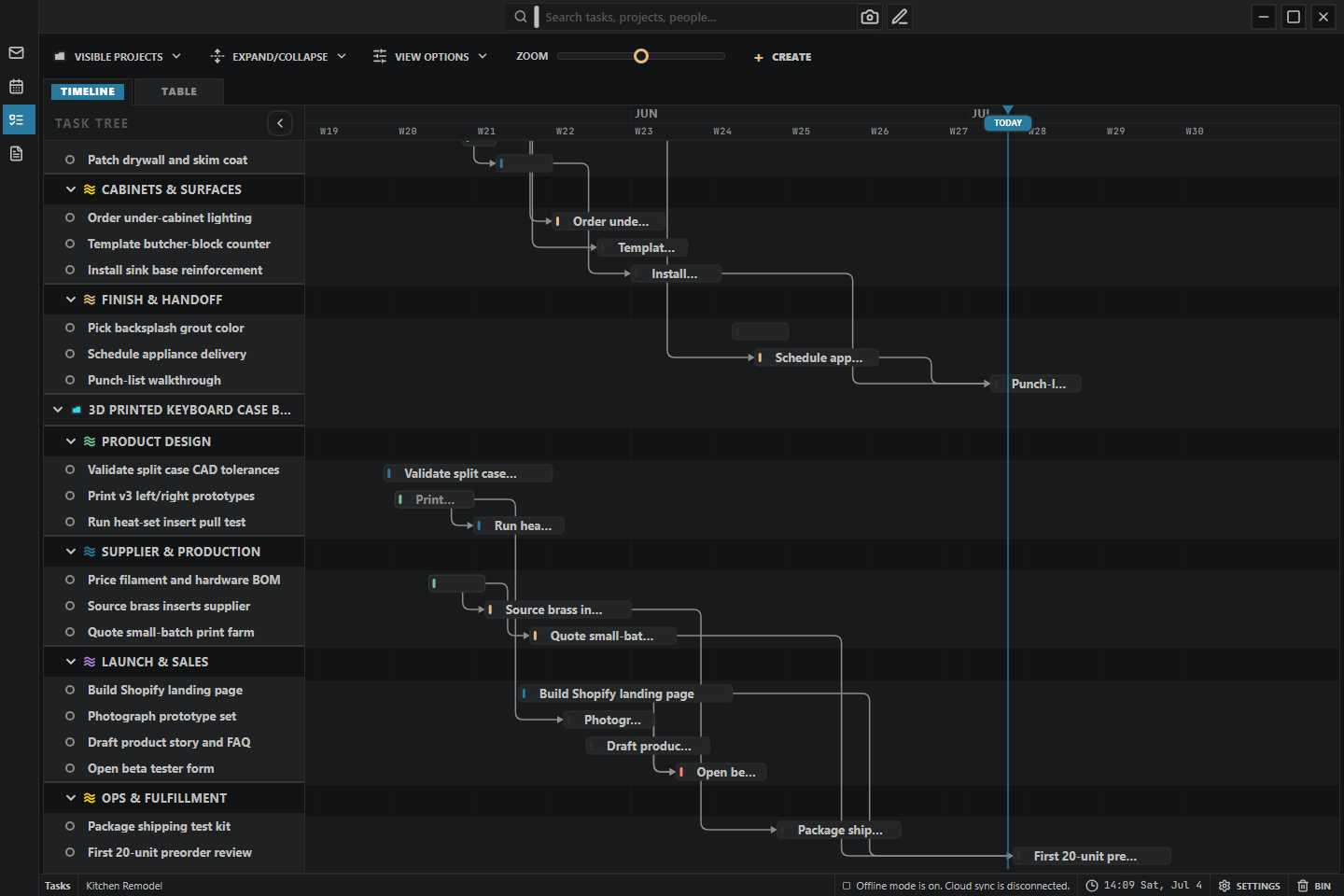Open the Visible Projects dropdown
The width and height of the screenshot is (1344, 896).
[118, 57]
